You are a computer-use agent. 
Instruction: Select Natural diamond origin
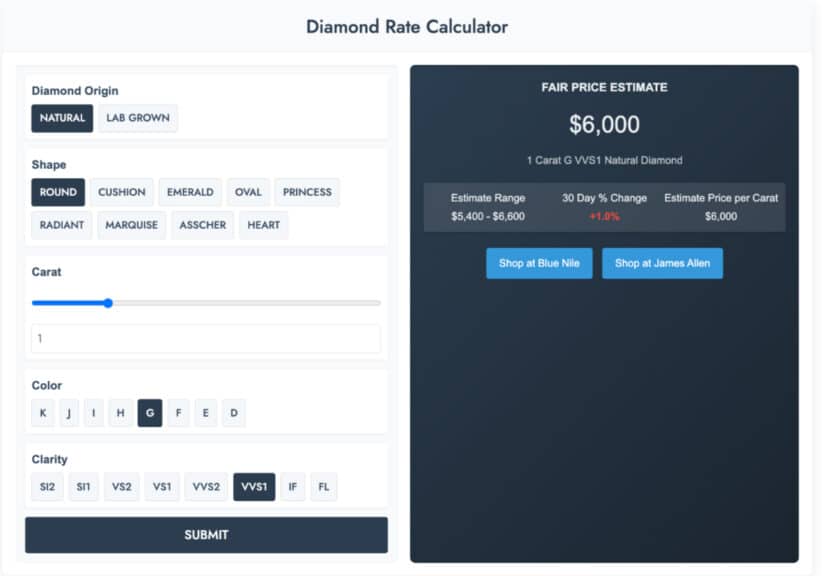pos(62,118)
